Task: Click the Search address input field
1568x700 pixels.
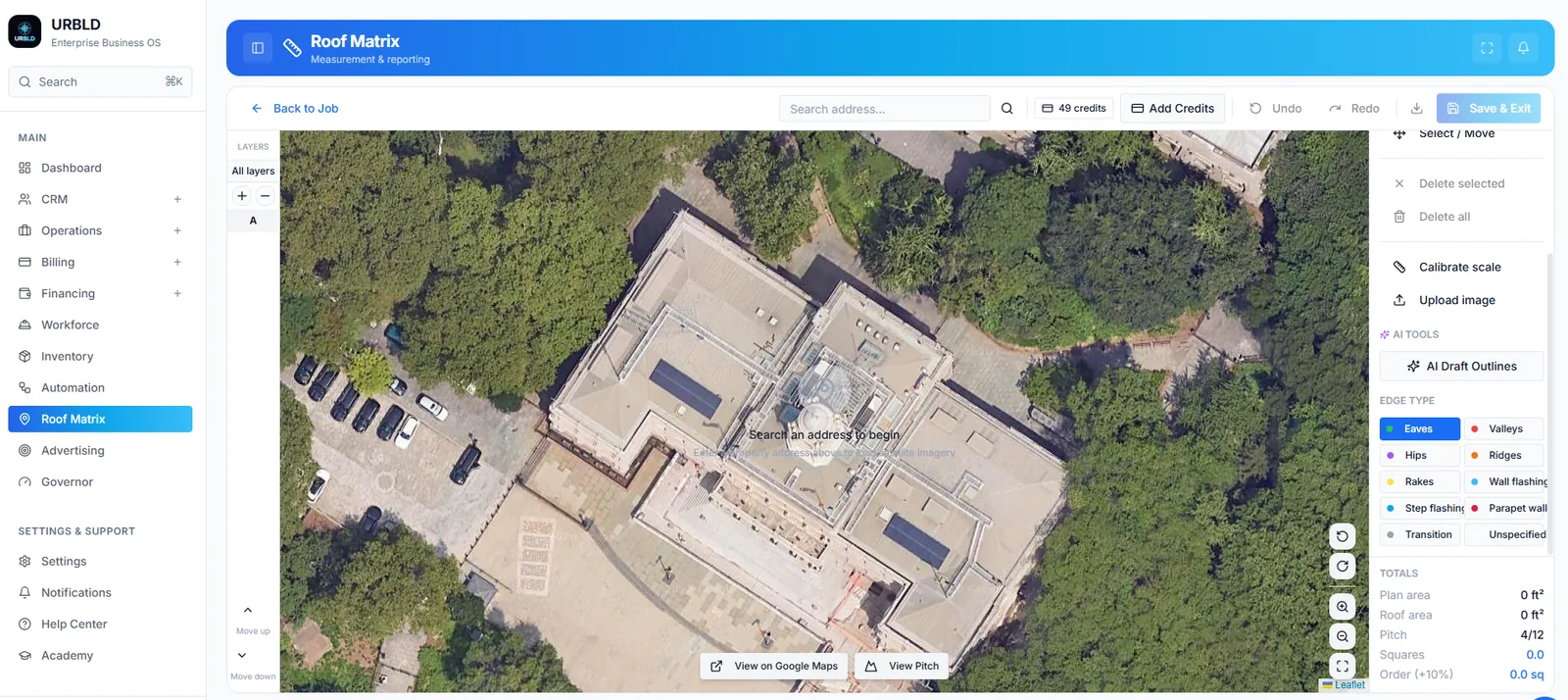Action: 884,109
